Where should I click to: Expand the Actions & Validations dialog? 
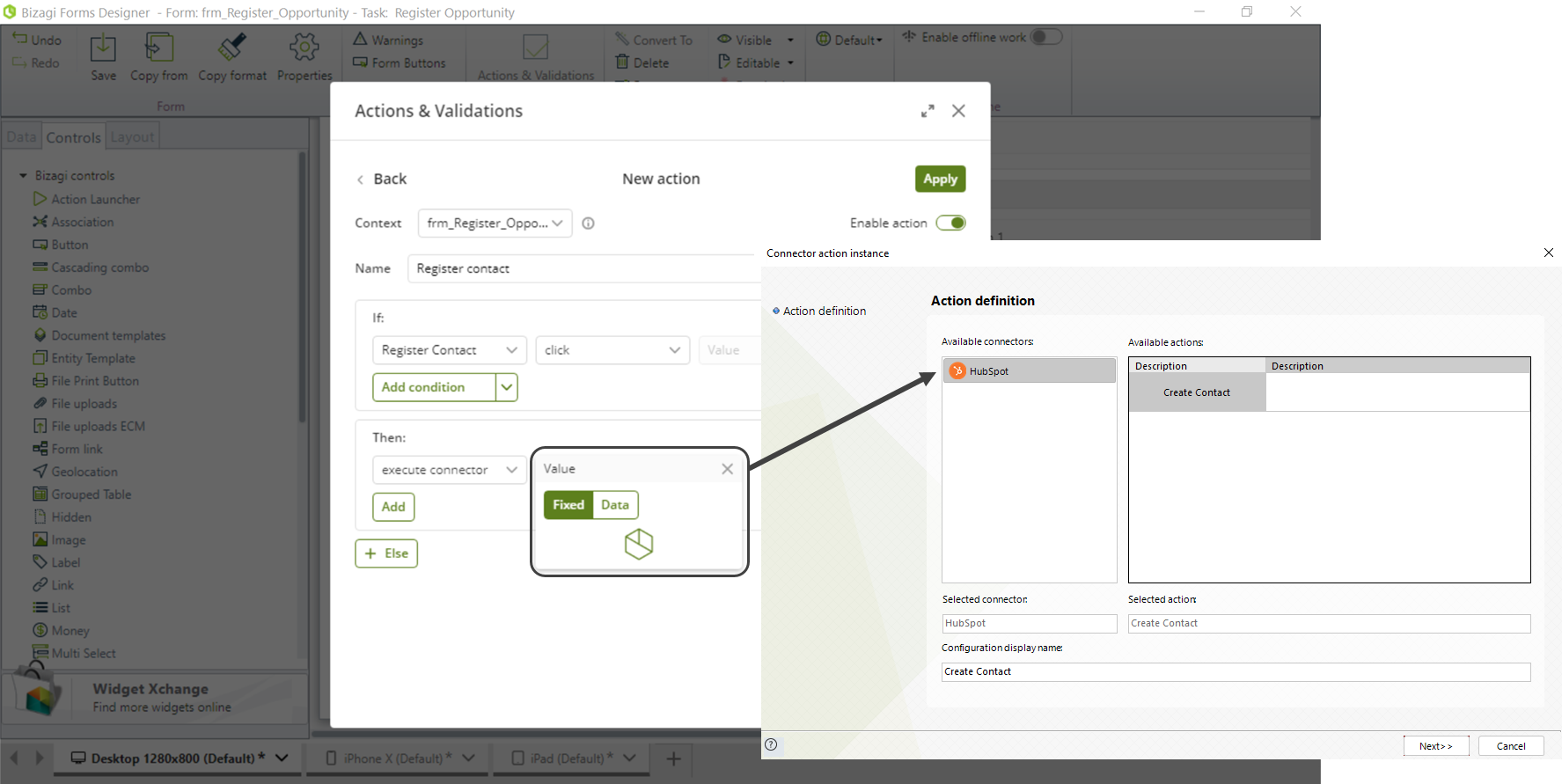(x=928, y=111)
